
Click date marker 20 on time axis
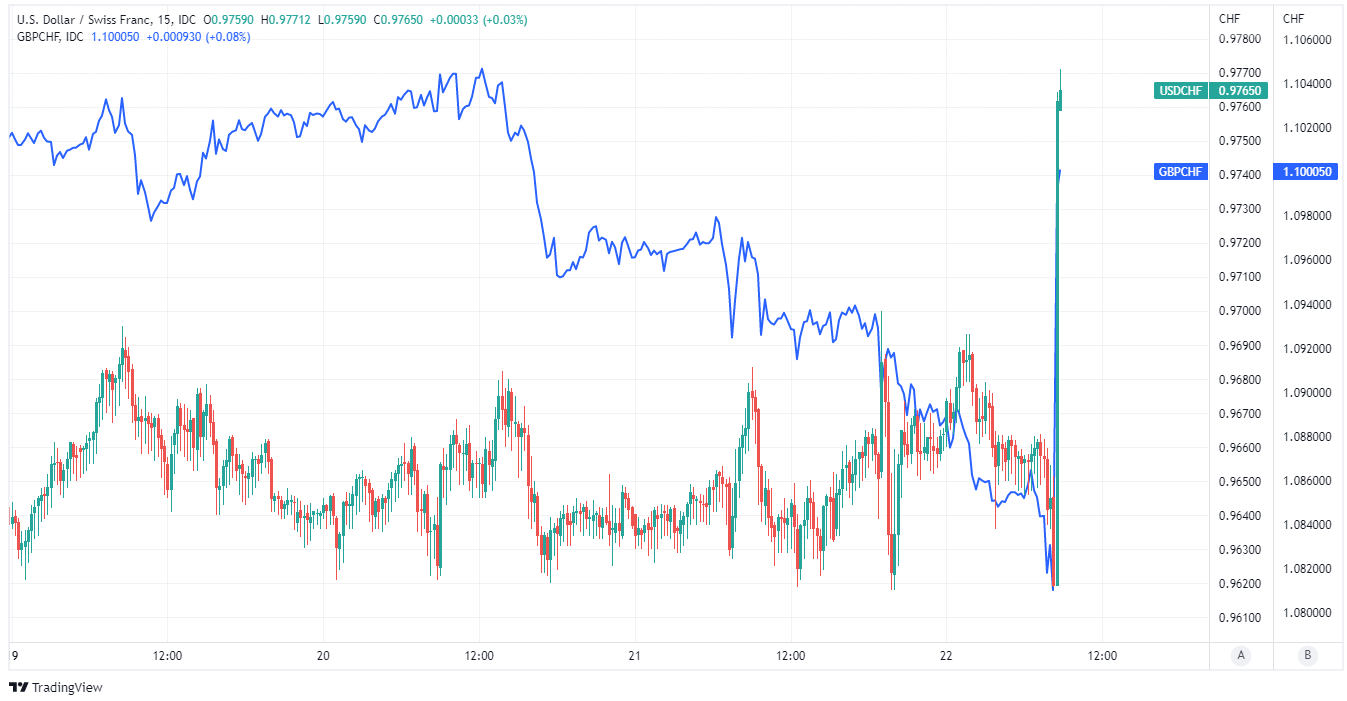[x=323, y=656]
